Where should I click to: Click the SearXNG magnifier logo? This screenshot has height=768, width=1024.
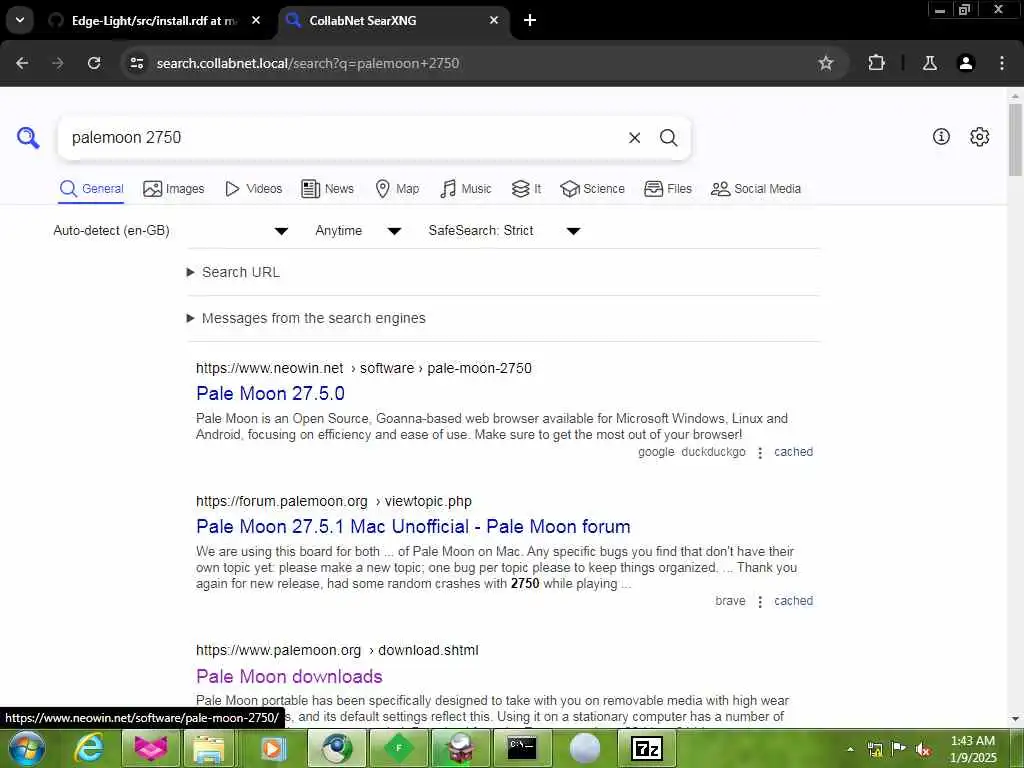[28, 138]
